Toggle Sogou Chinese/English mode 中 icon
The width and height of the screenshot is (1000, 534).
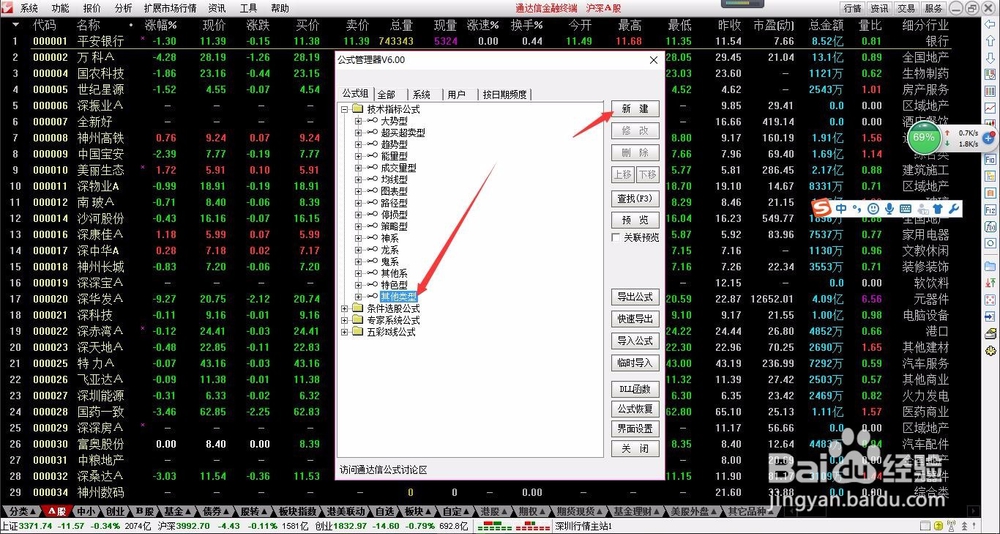coord(842,209)
